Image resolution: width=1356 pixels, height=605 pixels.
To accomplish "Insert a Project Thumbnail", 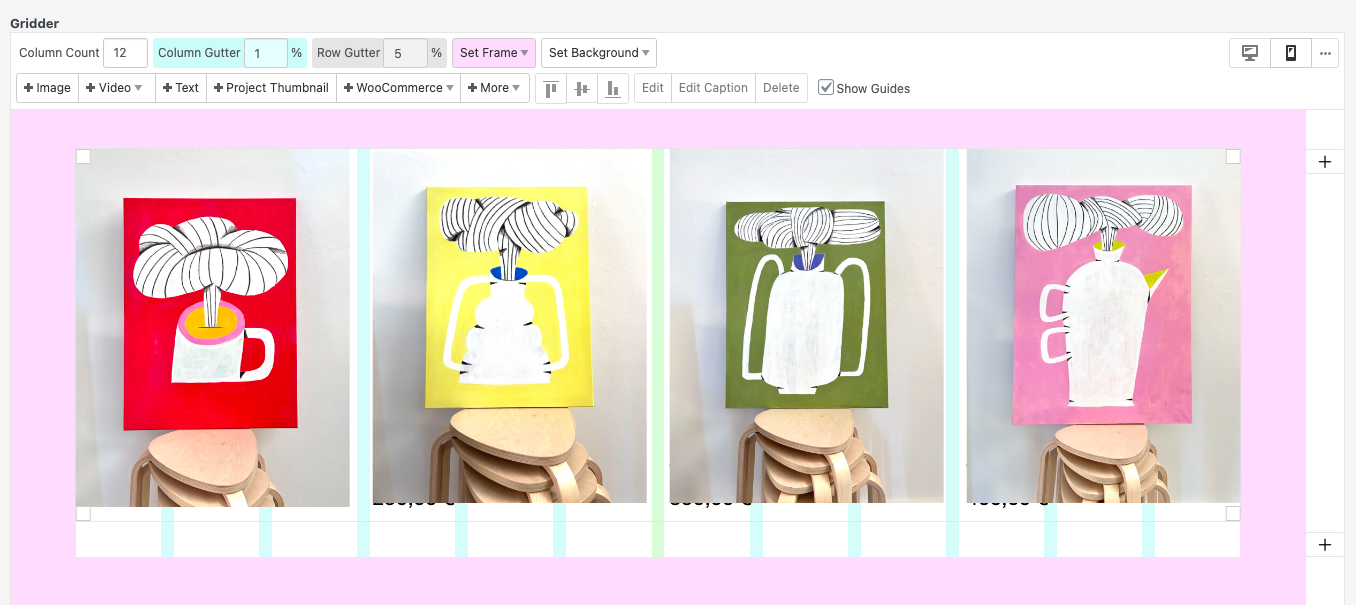I will [x=270, y=88].
